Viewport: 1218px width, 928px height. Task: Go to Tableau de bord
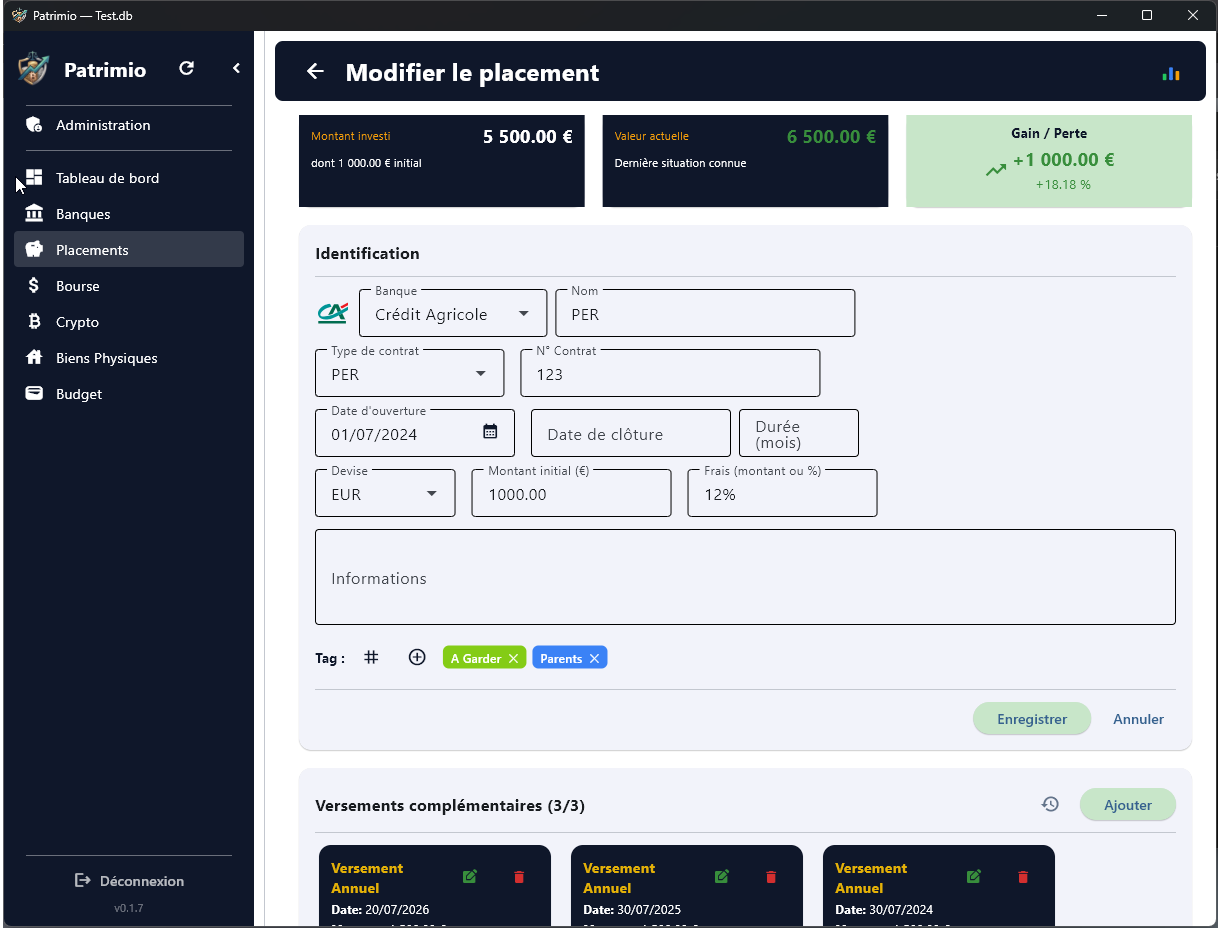129,178
